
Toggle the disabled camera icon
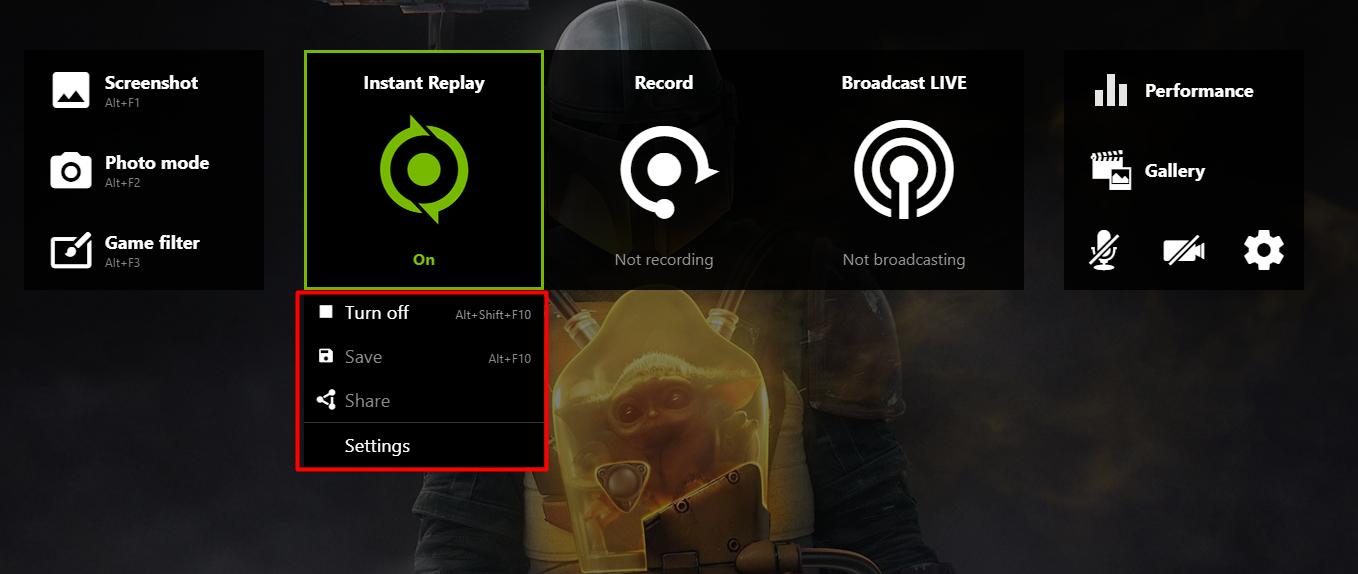(1184, 251)
